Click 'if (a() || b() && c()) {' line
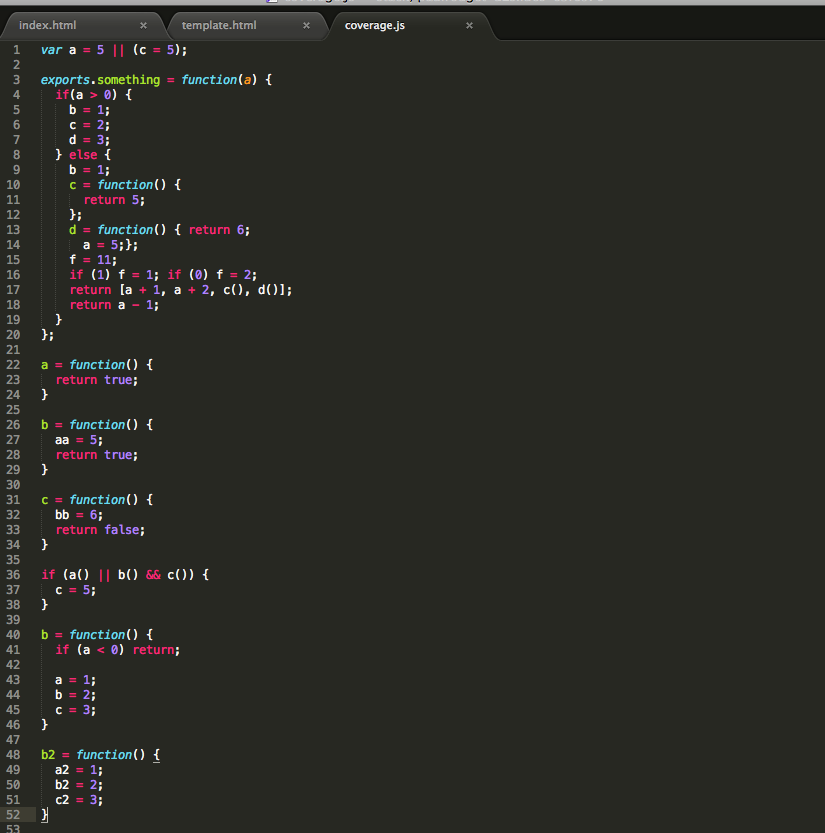 click(125, 575)
